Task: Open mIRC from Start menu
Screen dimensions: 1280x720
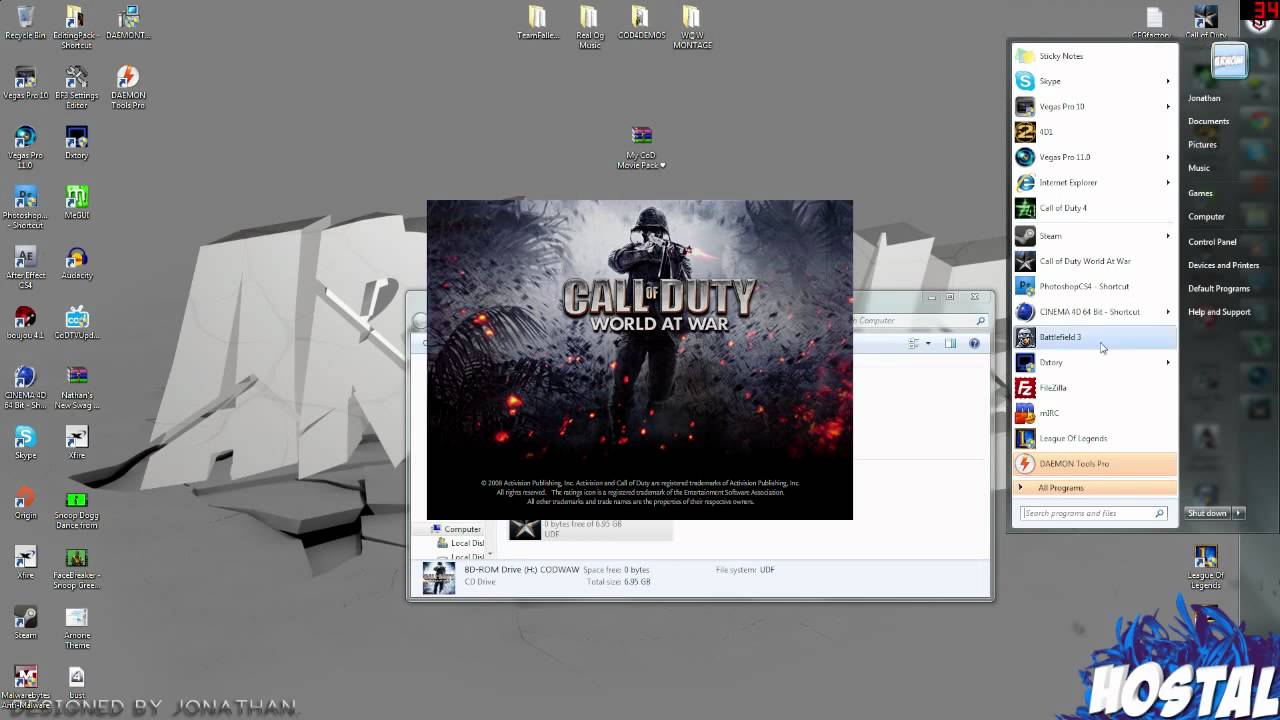Action: 1094,413
